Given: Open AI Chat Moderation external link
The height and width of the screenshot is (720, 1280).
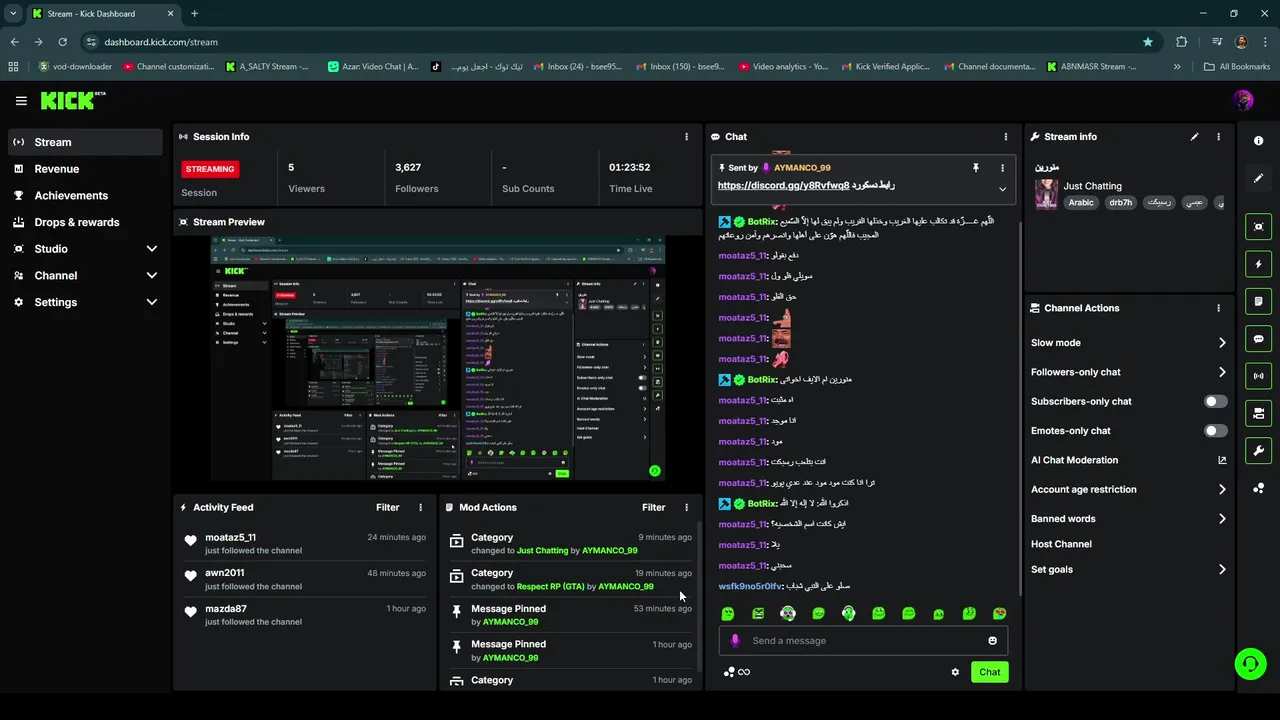Looking at the screenshot, I should click(x=1222, y=460).
